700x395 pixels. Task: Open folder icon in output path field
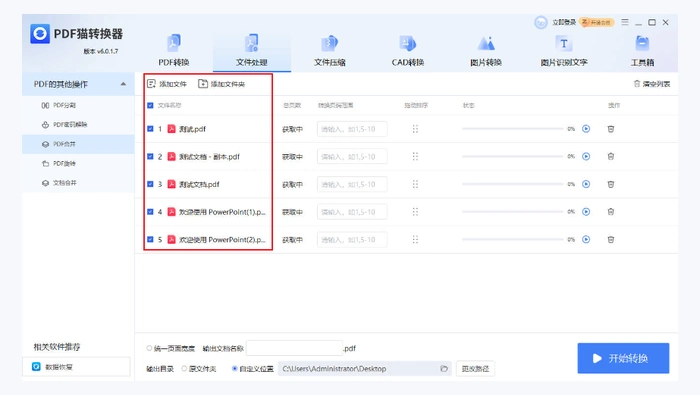tap(444, 369)
